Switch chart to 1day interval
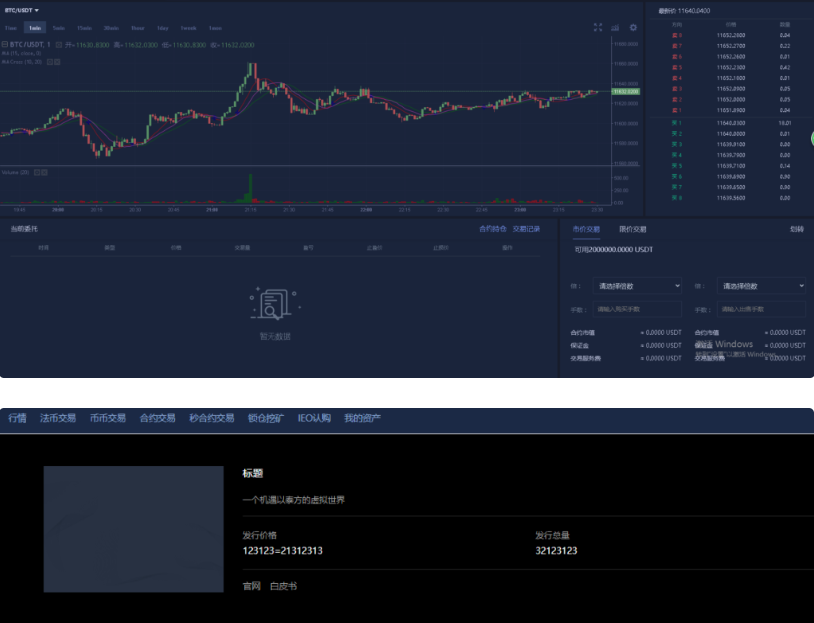The width and height of the screenshot is (814, 623). pyautogui.click(x=162, y=28)
